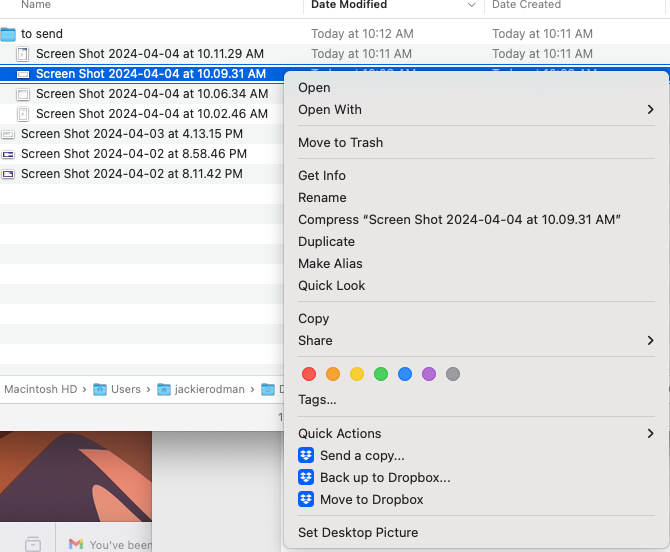Viewport: 670px width, 552px height.
Task: Apply the purple color tag
Action: pos(429,374)
